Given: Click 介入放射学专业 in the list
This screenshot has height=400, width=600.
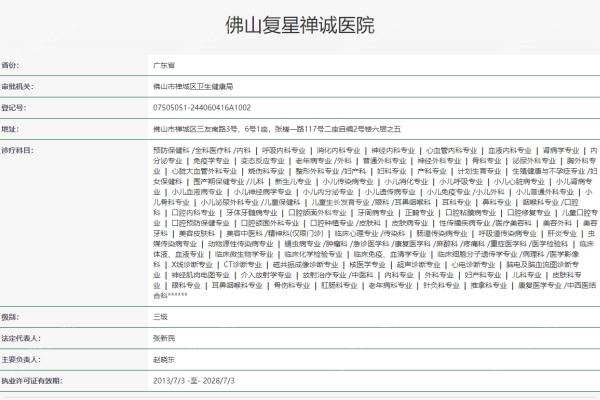Looking at the screenshot, I should 266,275.
